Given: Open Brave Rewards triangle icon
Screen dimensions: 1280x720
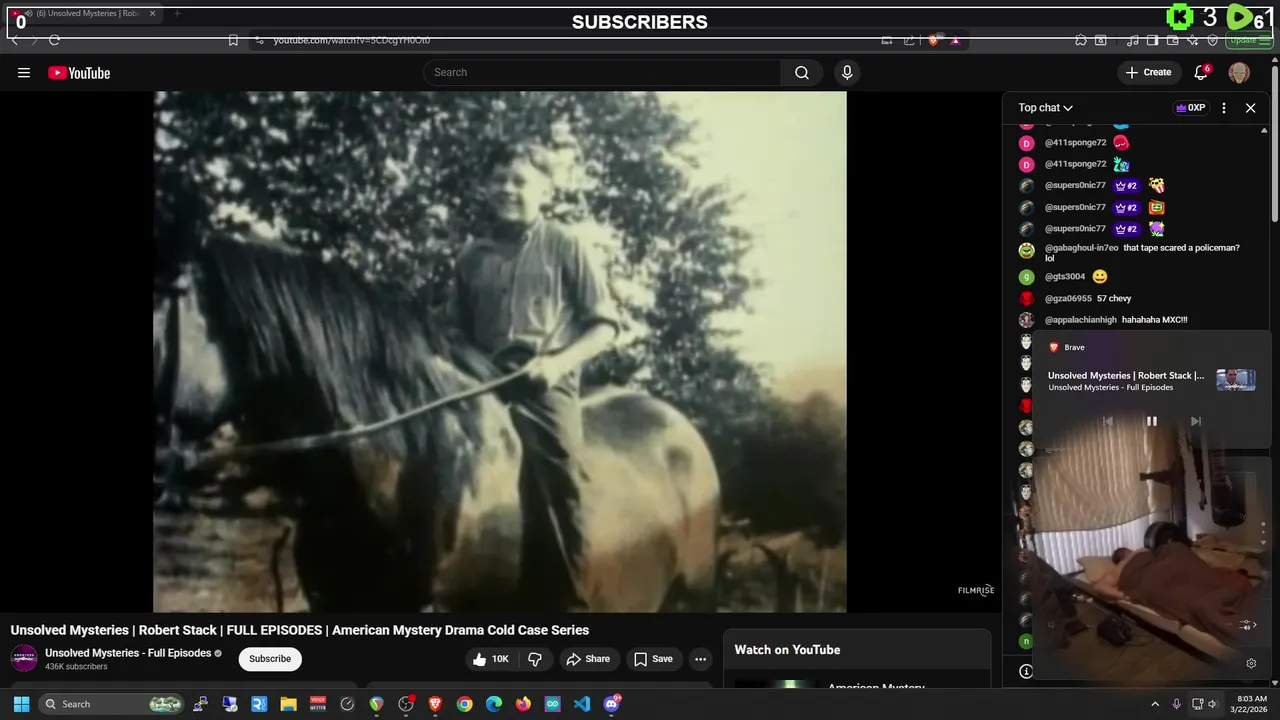Looking at the screenshot, I should pyautogui.click(x=956, y=40).
